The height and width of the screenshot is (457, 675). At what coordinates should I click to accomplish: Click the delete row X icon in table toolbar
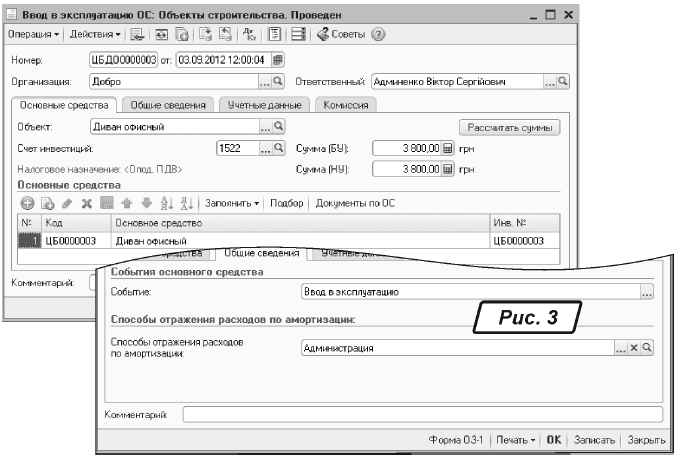(x=87, y=203)
